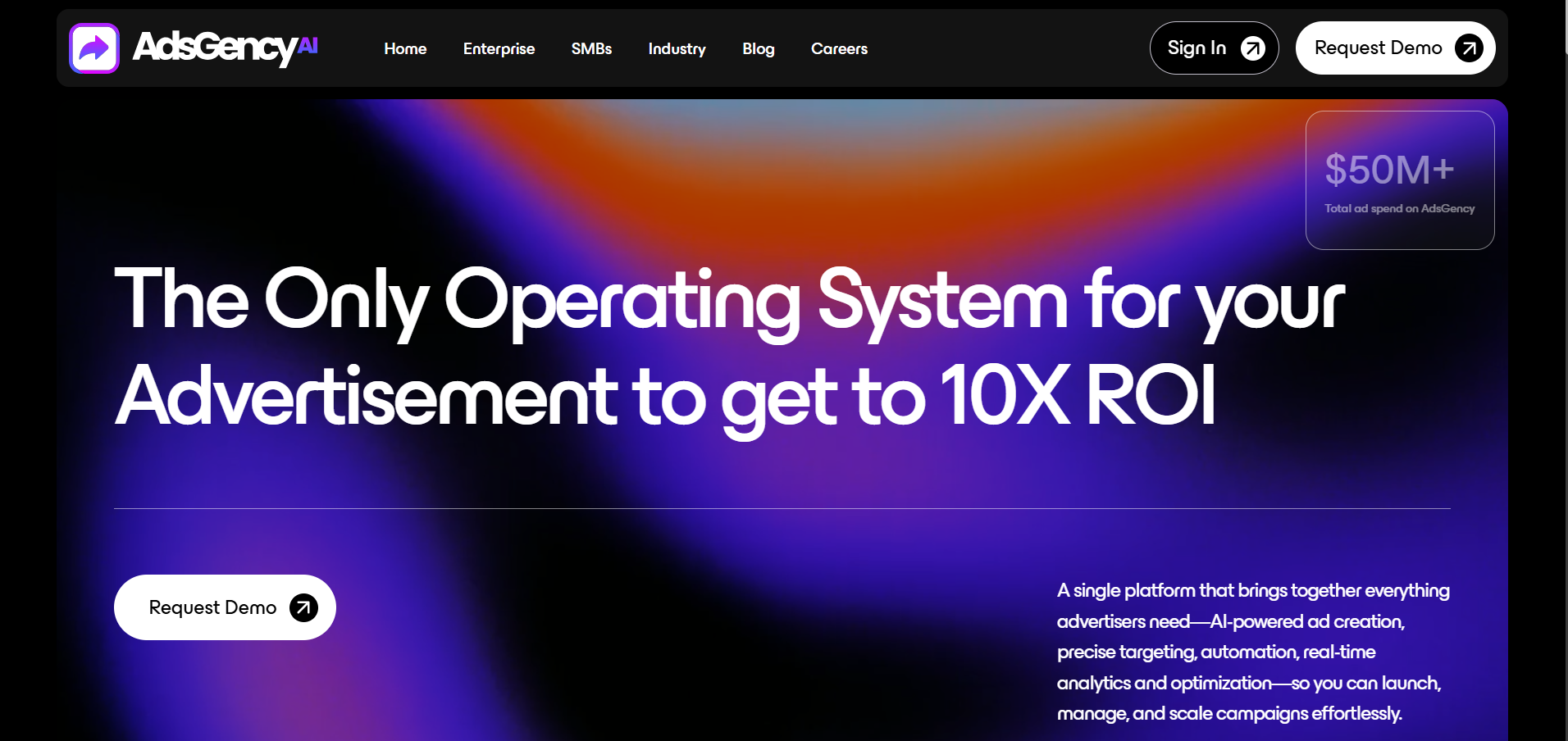Click the 'The Only Operating System' headline line
The image size is (1568, 741).
tap(728, 301)
